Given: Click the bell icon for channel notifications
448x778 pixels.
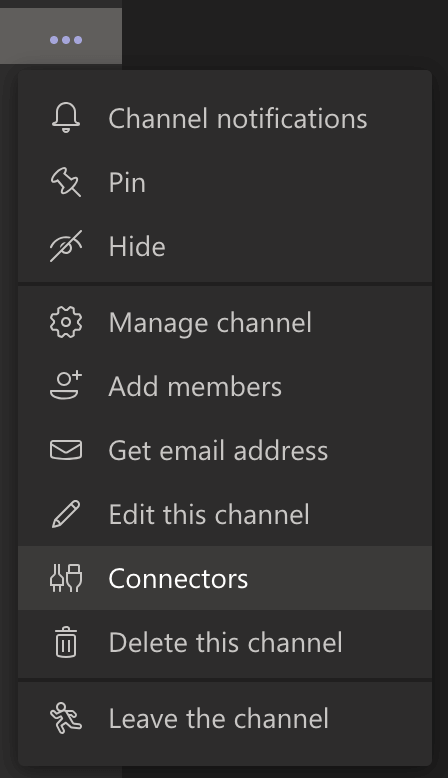Looking at the screenshot, I should [x=66, y=118].
